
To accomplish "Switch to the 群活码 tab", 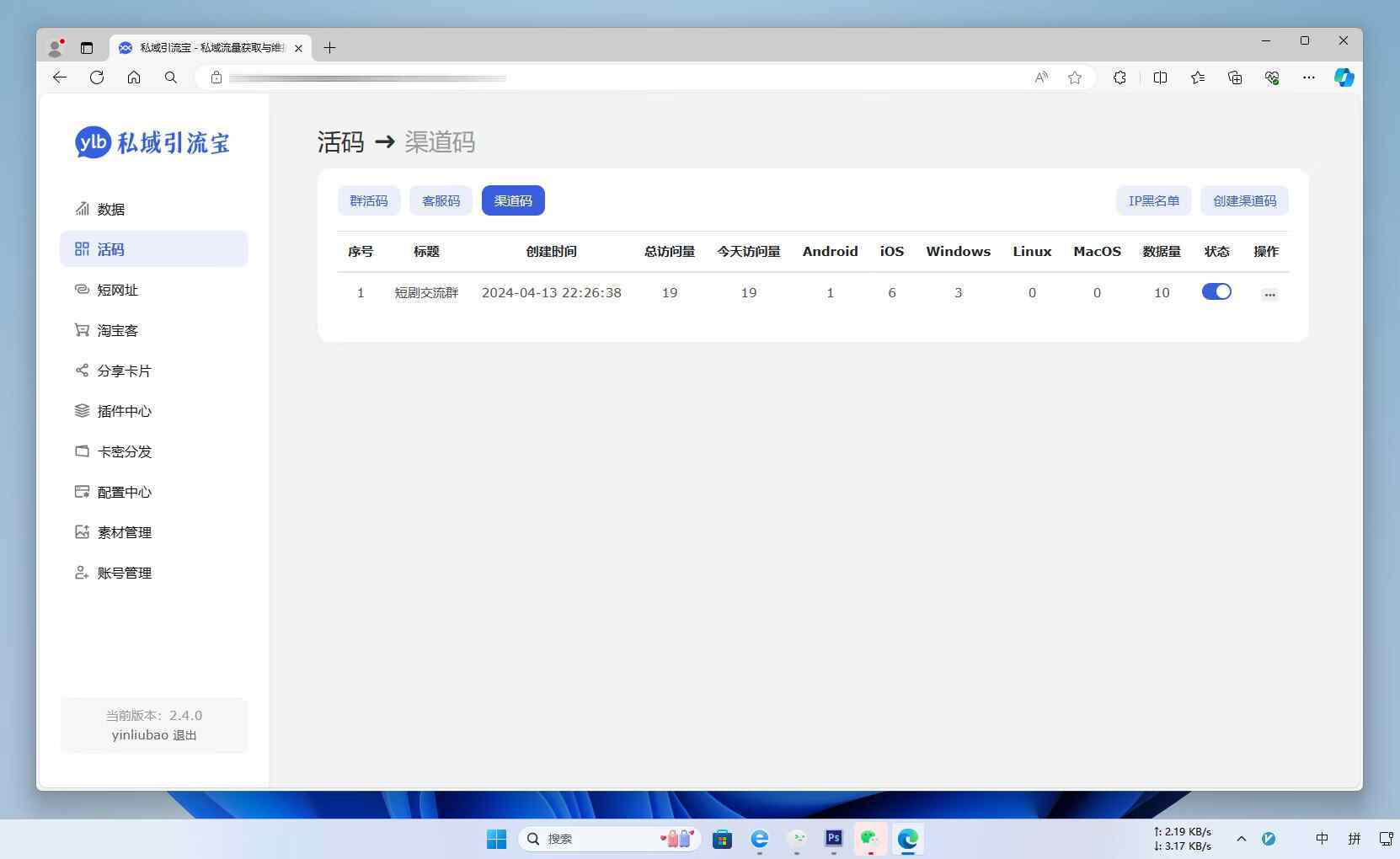I will [369, 200].
